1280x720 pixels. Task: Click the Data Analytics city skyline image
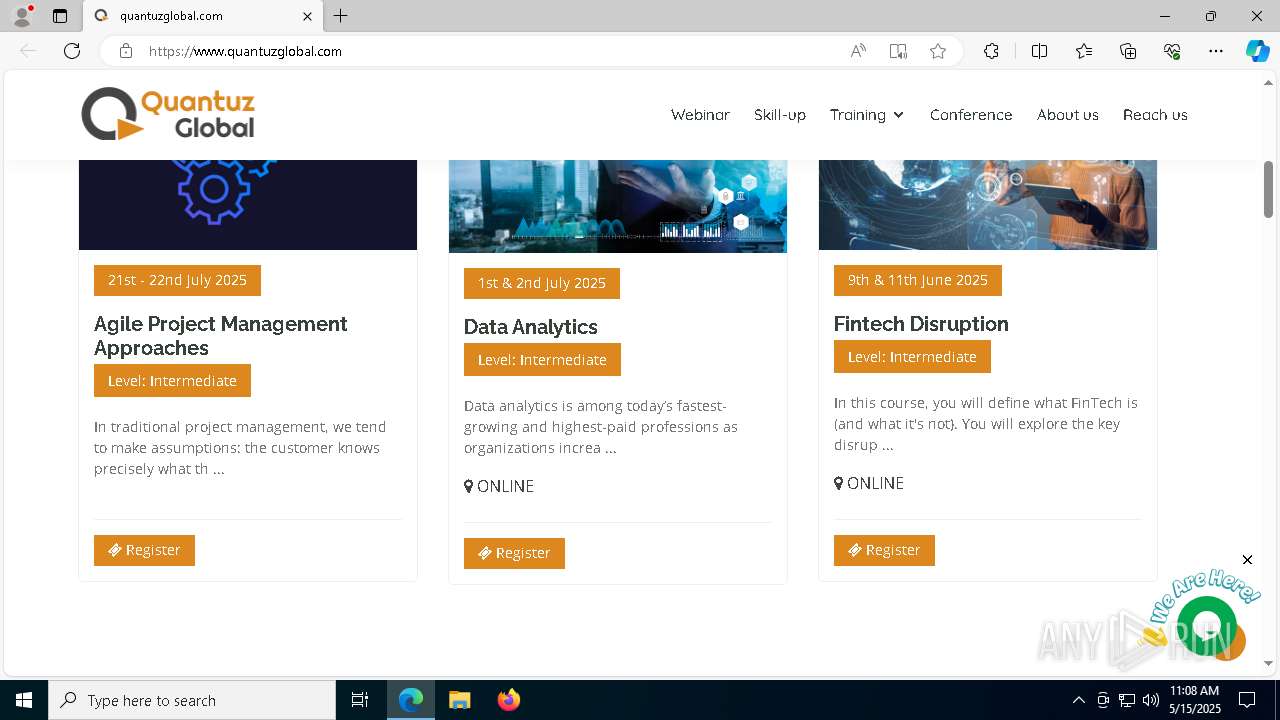pos(618,206)
